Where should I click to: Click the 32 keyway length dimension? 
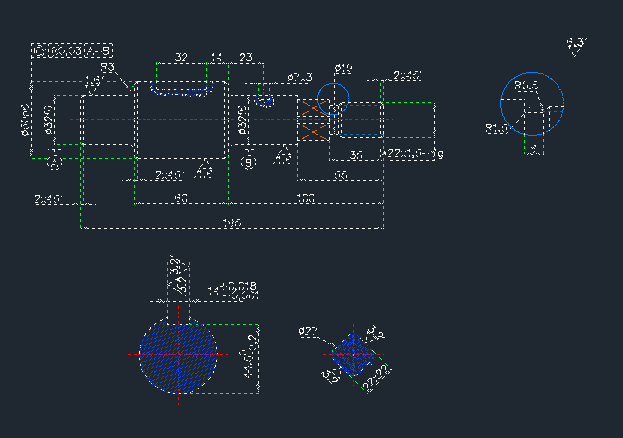(181, 57)
